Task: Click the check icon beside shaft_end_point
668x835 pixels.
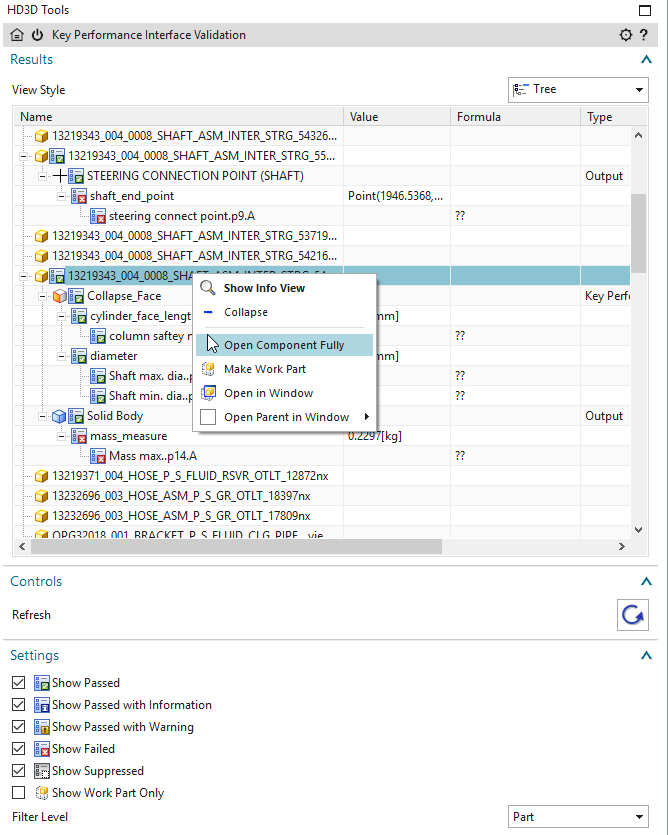Action: pyautogui.click(x=78, y=195)
